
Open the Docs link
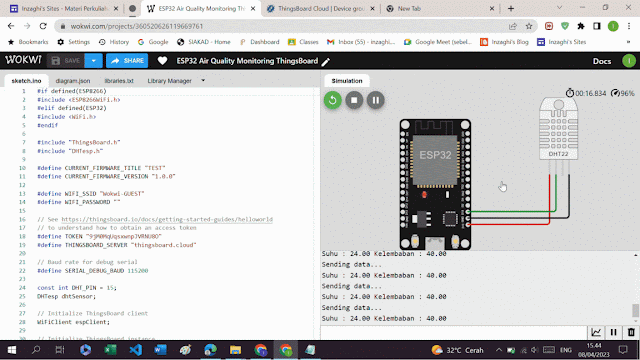(x=602, y=61)
